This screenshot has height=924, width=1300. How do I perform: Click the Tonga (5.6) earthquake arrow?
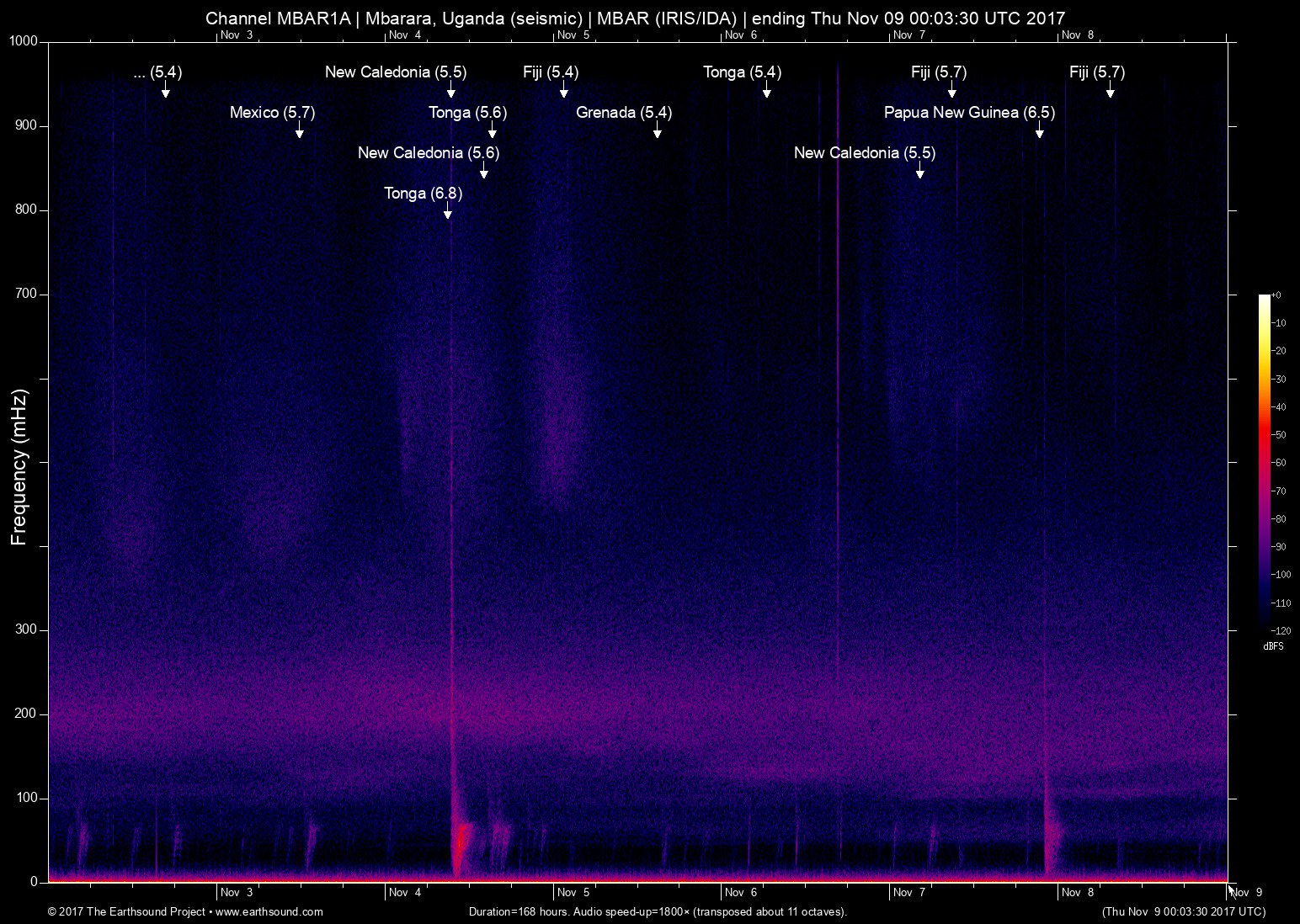[467, 112]
